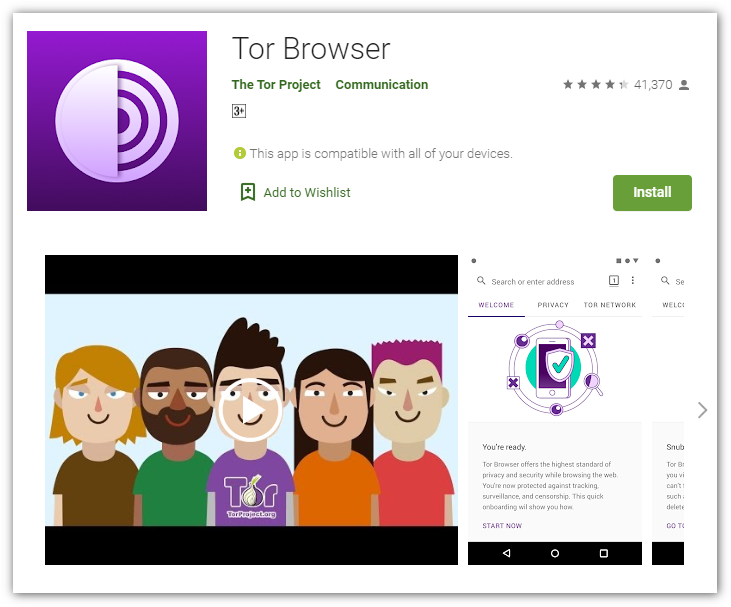Image resolution: width=731 pixels, height=607 pixels.
Task: Select the WELCOME tab in screenshot
Action: coord(496,305)
